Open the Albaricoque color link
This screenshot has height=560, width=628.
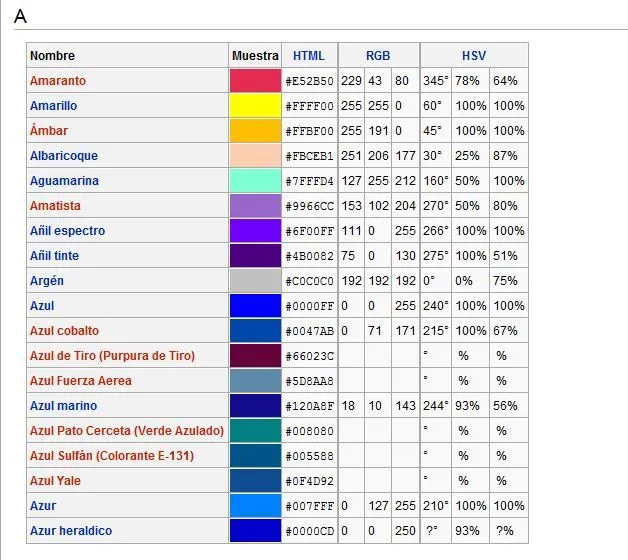click(64, 156)
